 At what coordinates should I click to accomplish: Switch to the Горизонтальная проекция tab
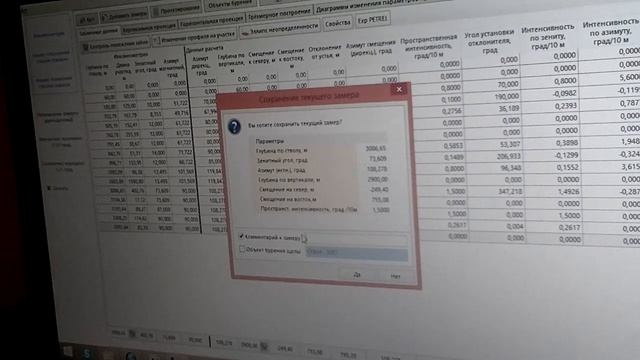point(211,21)
